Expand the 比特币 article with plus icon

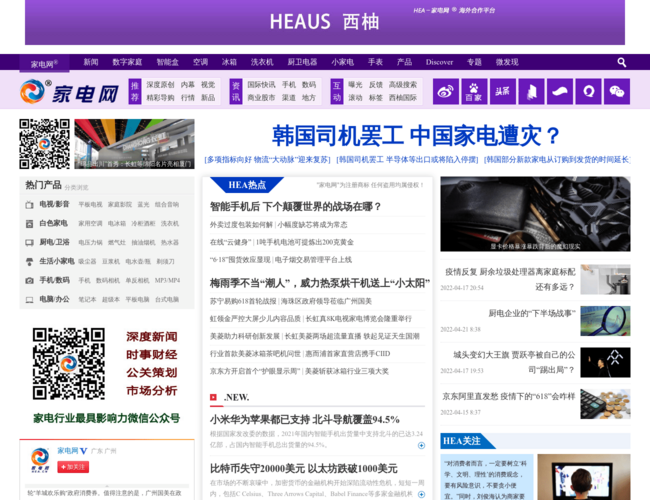[421, 493]
